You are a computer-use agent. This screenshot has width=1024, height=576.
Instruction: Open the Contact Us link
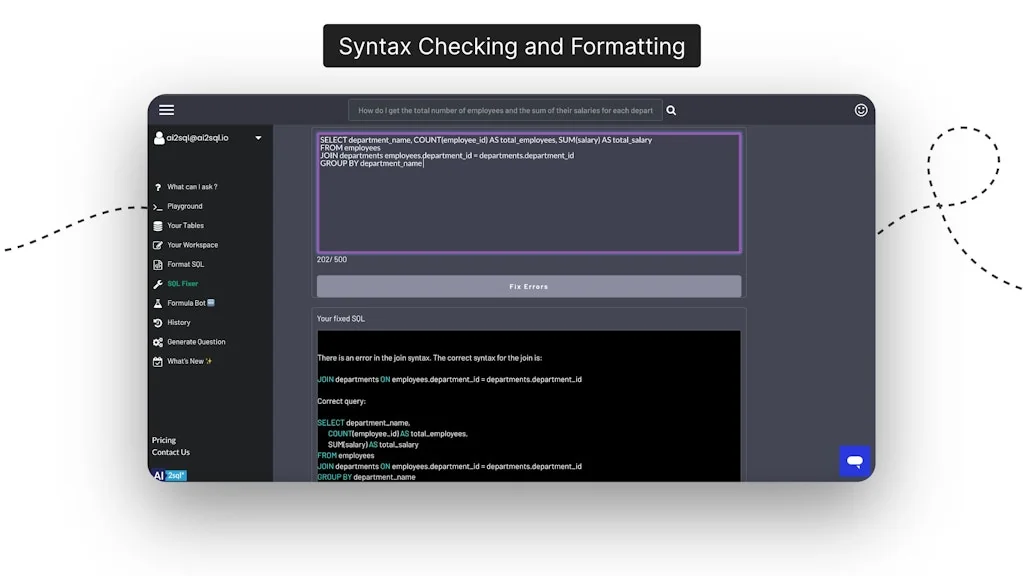[x=171, y=452]
